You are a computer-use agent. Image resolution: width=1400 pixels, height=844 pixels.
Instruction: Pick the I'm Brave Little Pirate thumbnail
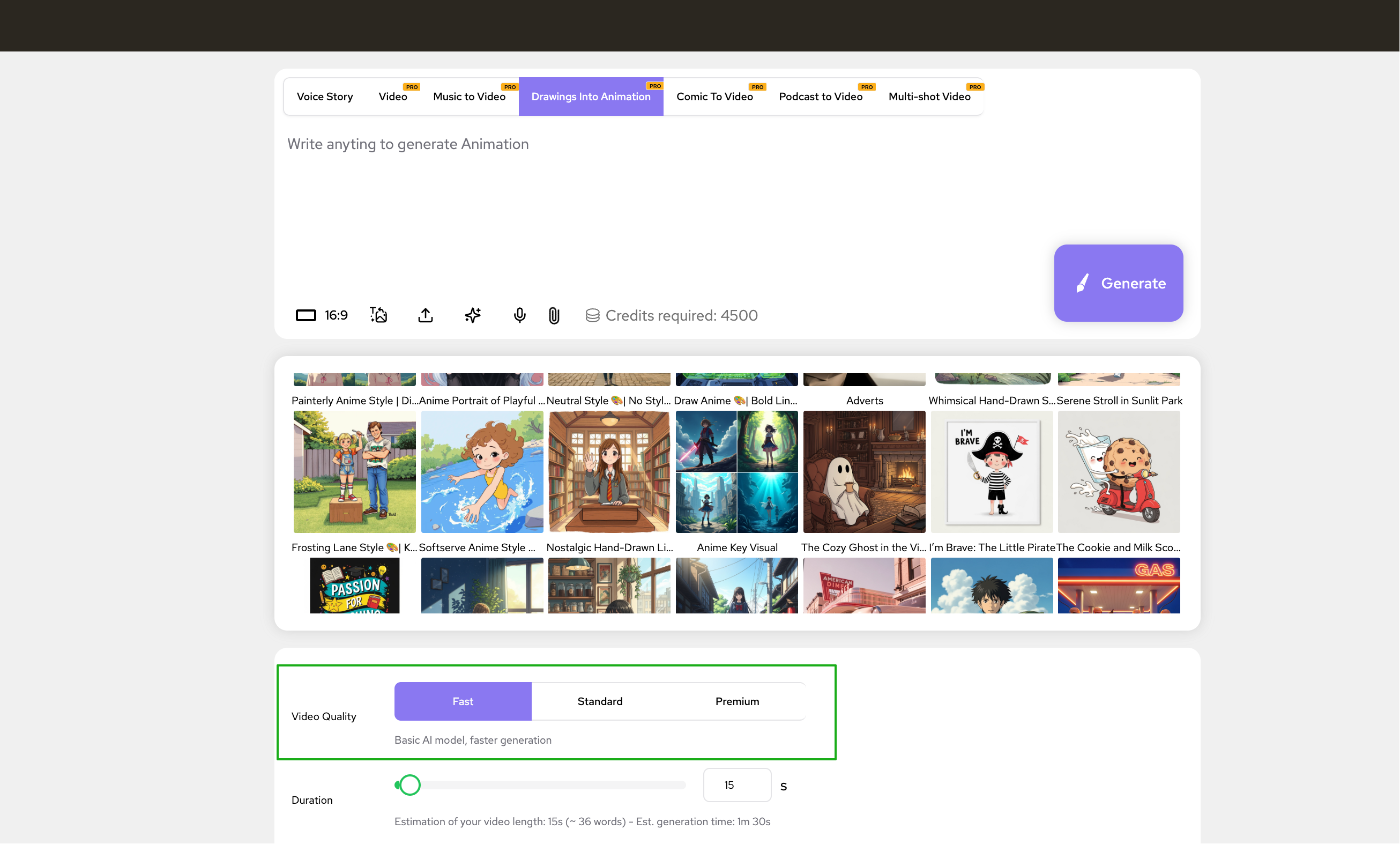tap(992, 472)
